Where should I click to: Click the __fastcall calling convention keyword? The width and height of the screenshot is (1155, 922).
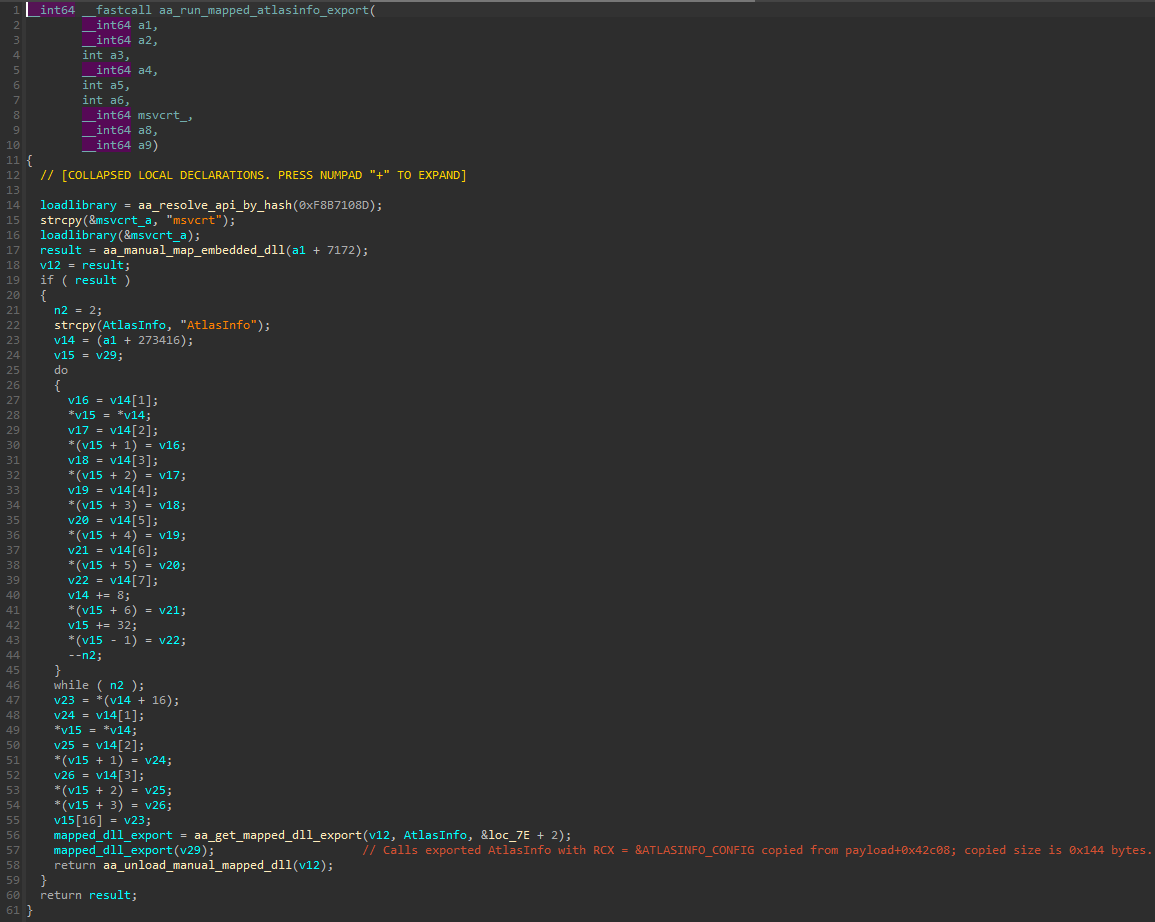[116, 10]
